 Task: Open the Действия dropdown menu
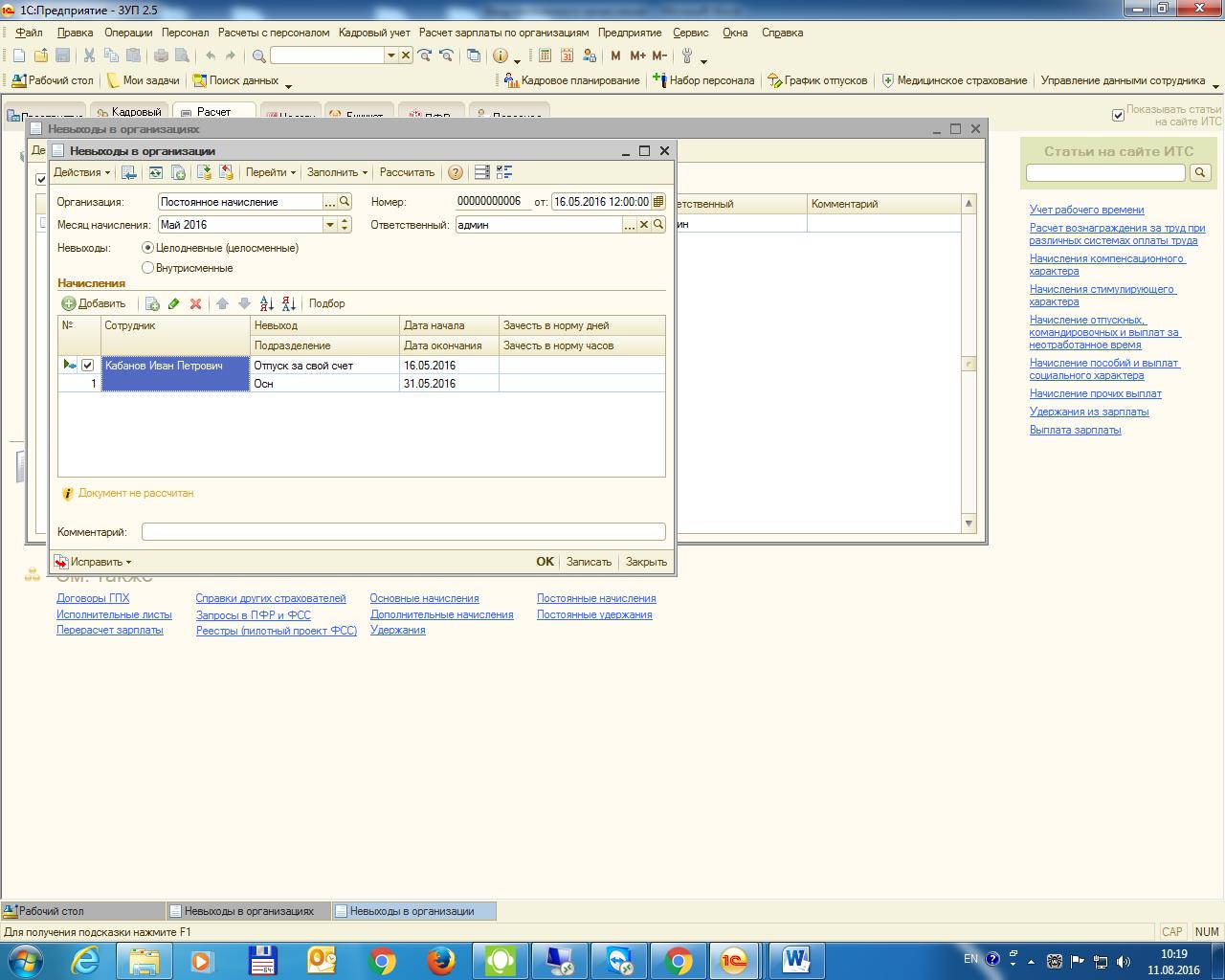(x=81, y=172)
